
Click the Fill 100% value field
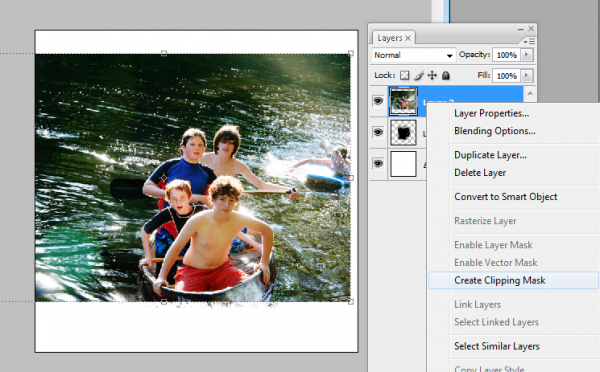[507, 76]
